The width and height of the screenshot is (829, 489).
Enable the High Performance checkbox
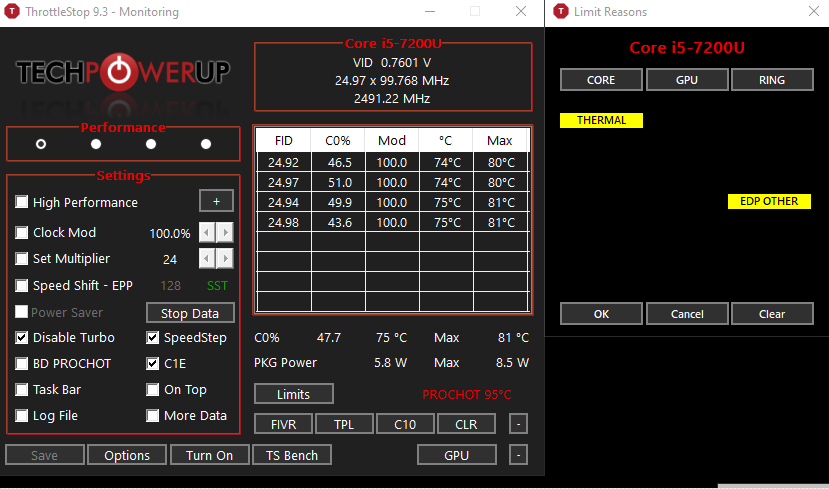22,202
